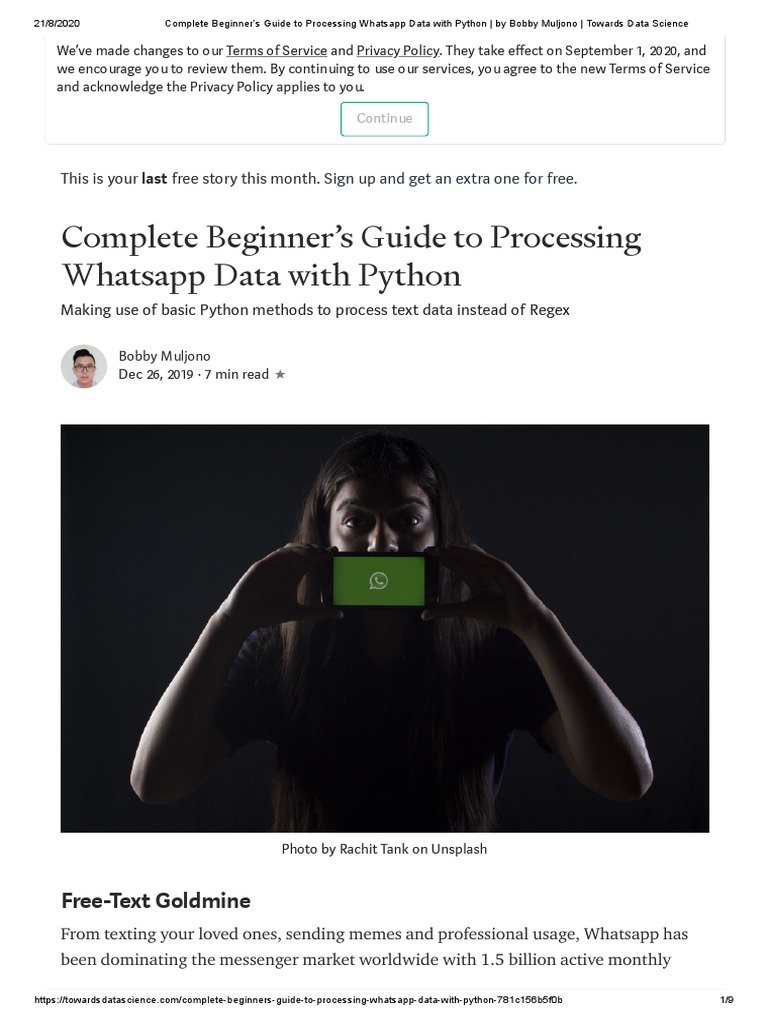Open author name Bobby Muljono

coord(164,356)
